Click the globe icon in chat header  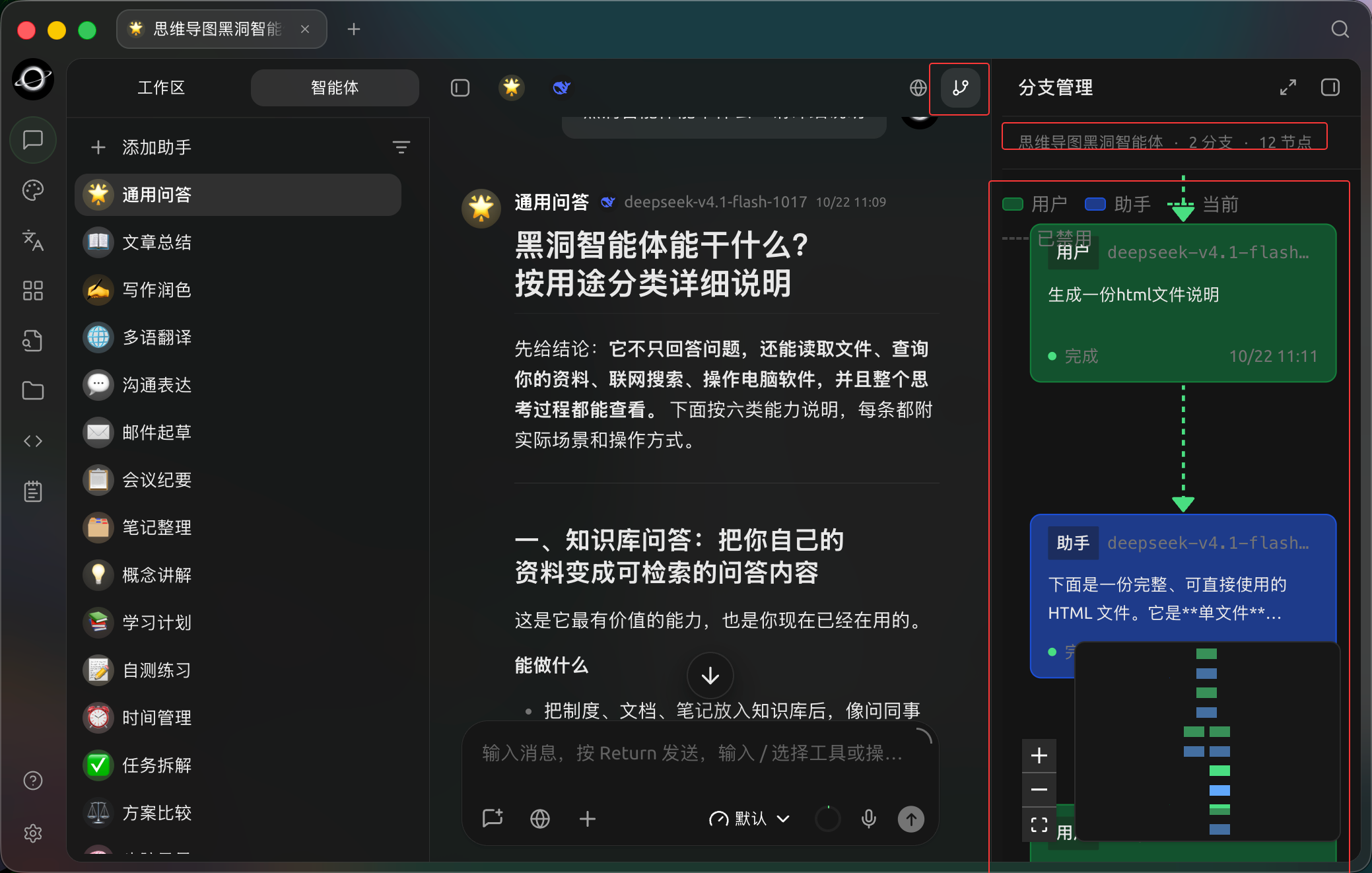pyautogui.click(x=918, y=88)
